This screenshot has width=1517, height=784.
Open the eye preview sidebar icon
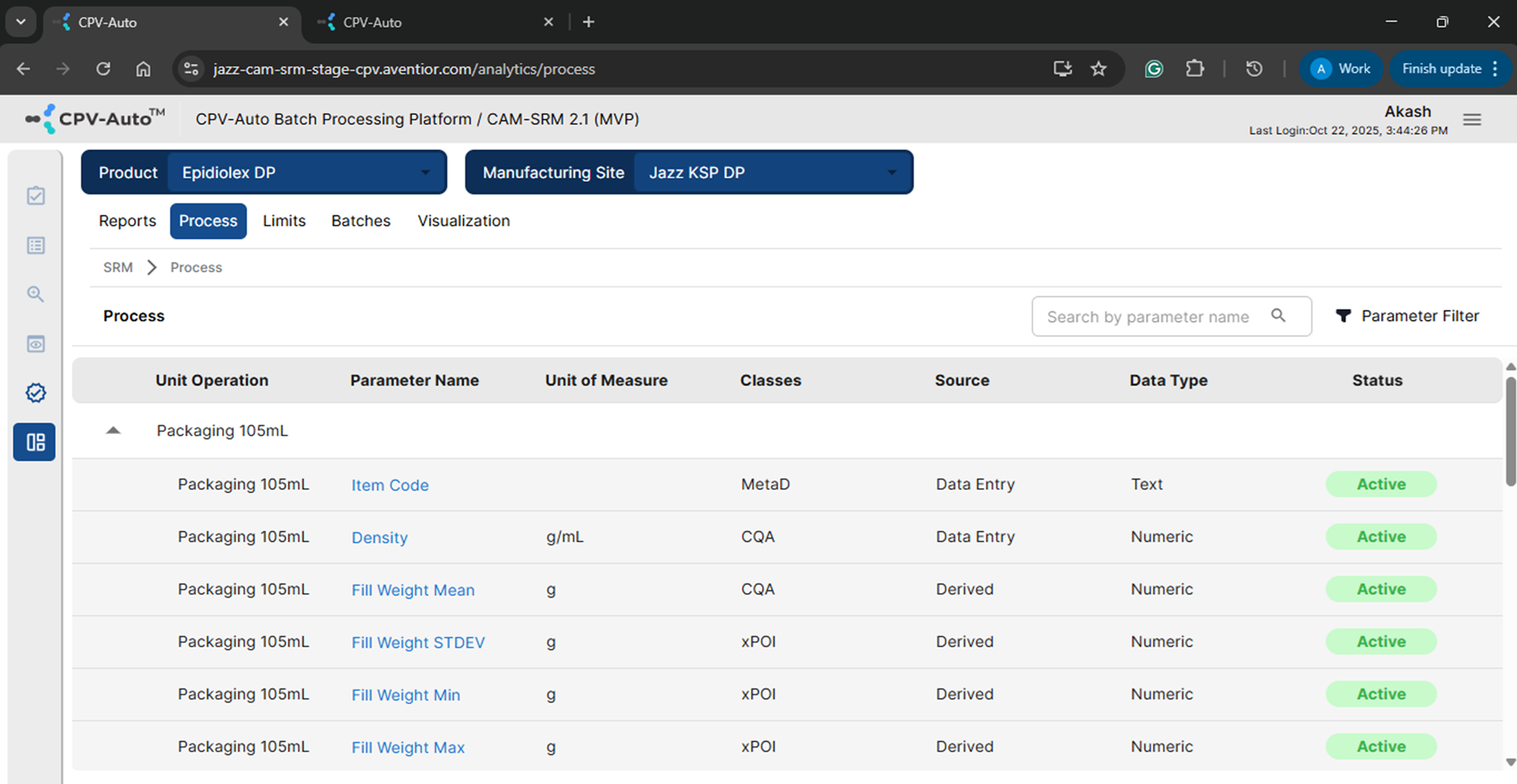(x=36, y=344)
